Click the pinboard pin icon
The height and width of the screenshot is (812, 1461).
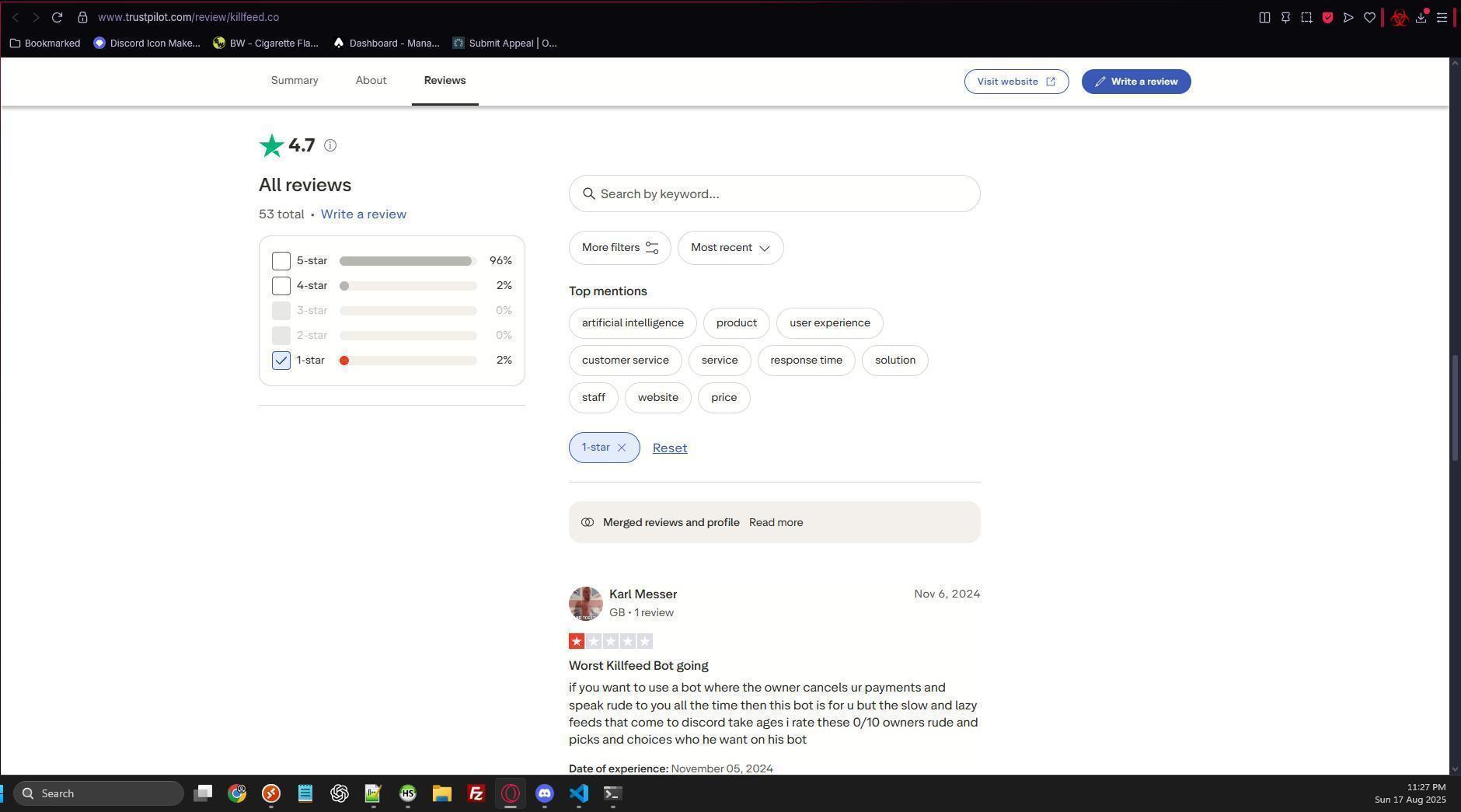click(x=1285, y=17)
